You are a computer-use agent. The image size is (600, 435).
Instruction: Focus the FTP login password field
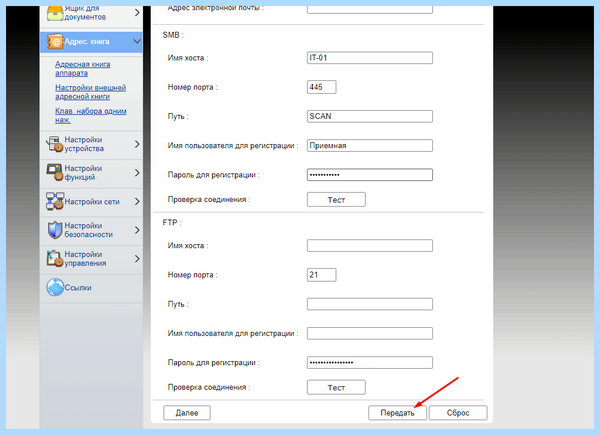370,363
